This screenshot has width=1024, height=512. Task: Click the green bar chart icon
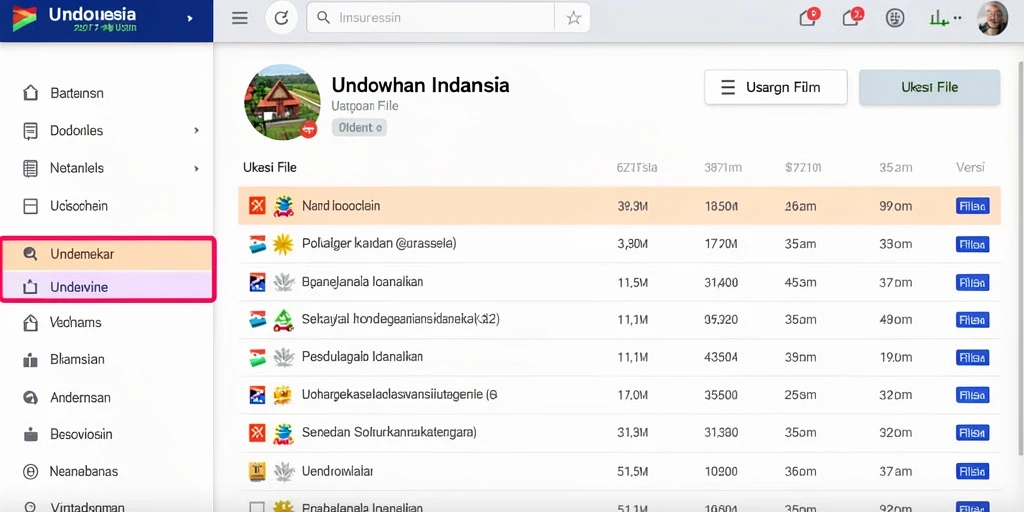938,18
